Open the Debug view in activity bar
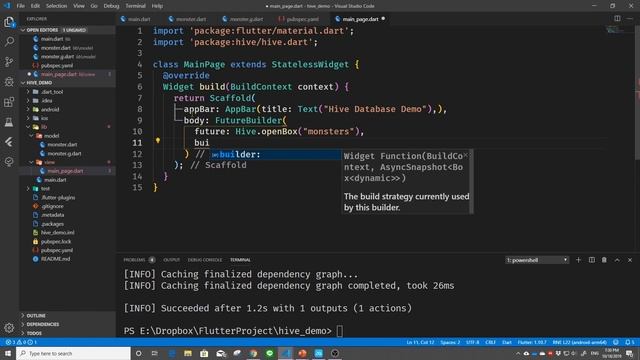The image size is (640, 360). (x=9, y=82)
